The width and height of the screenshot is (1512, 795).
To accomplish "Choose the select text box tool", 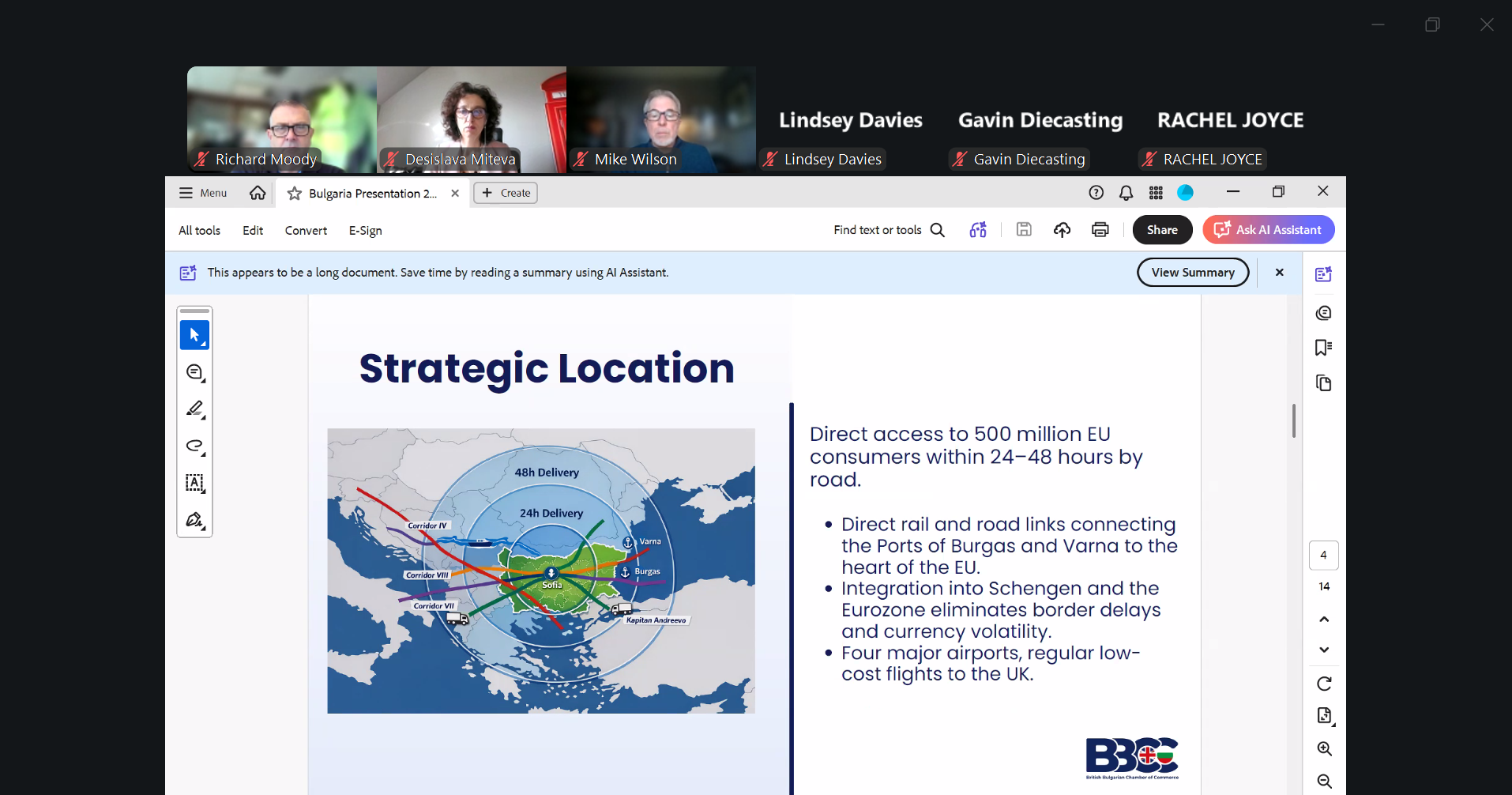I will 194,484.
